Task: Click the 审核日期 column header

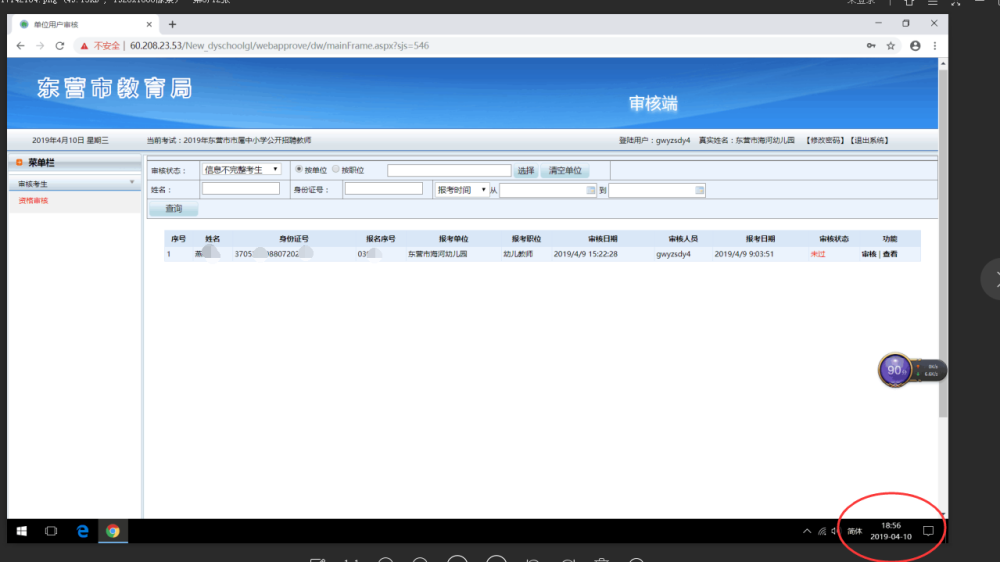Action: click(603, 239)
